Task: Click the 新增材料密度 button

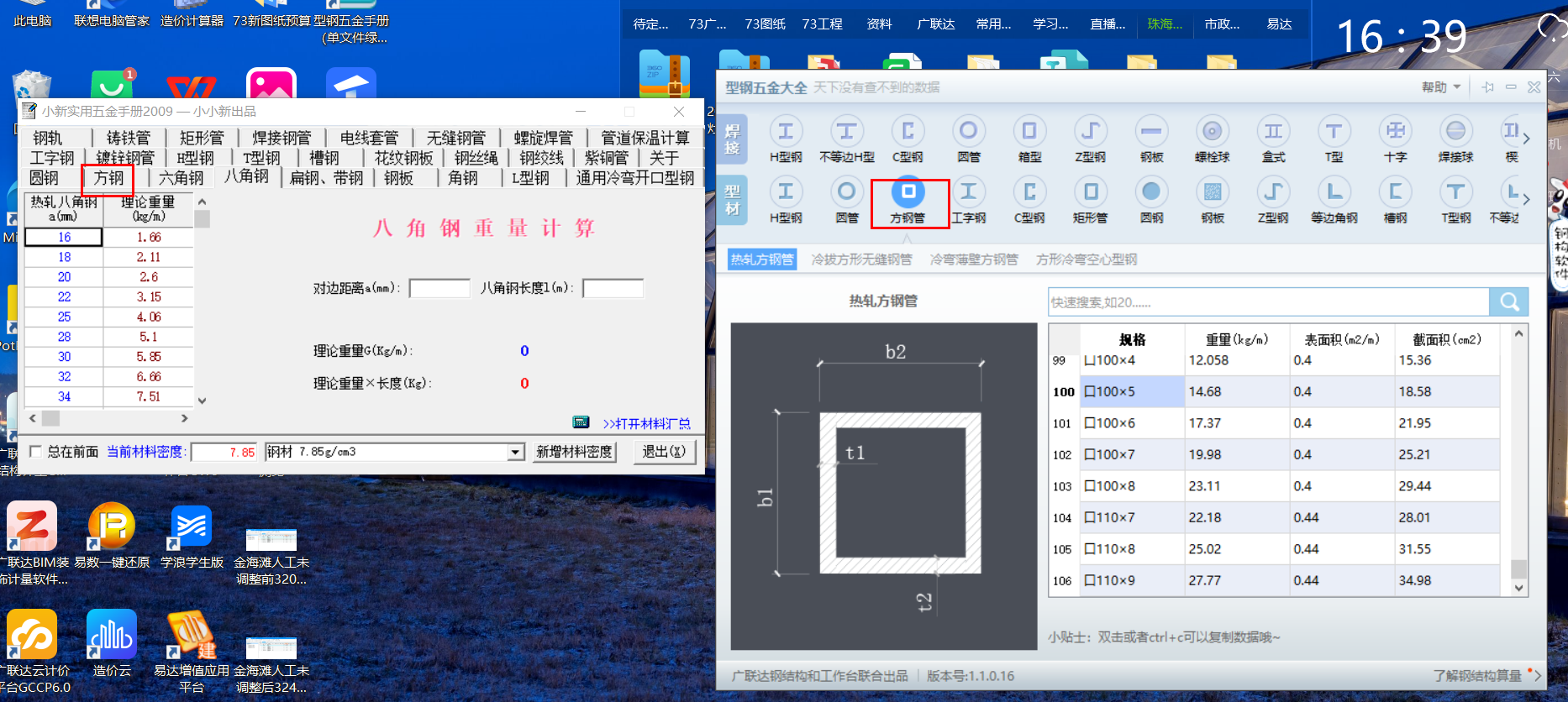Action: 575,452
